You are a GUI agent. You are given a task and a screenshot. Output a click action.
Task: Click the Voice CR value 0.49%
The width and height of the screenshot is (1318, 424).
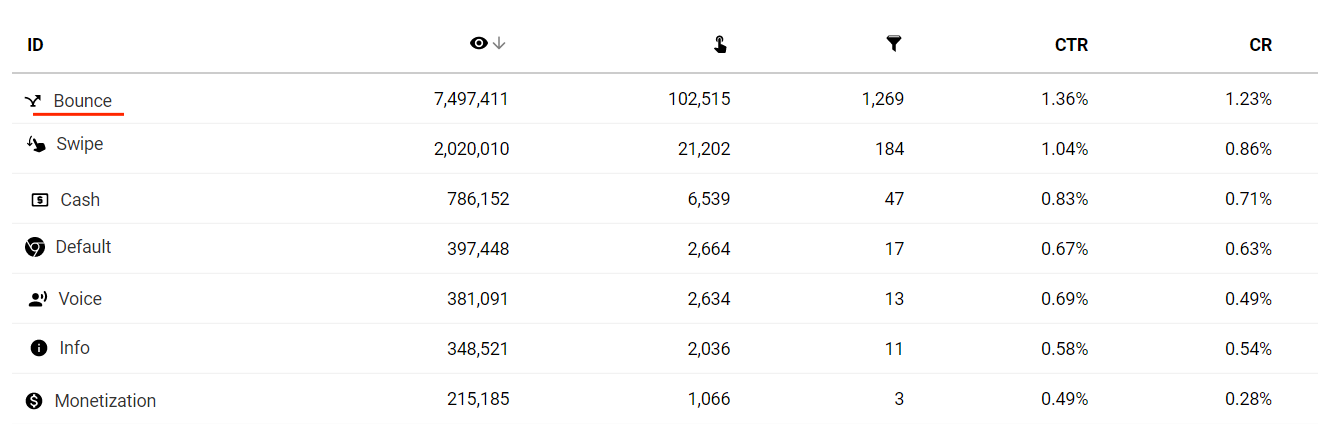1248,299
